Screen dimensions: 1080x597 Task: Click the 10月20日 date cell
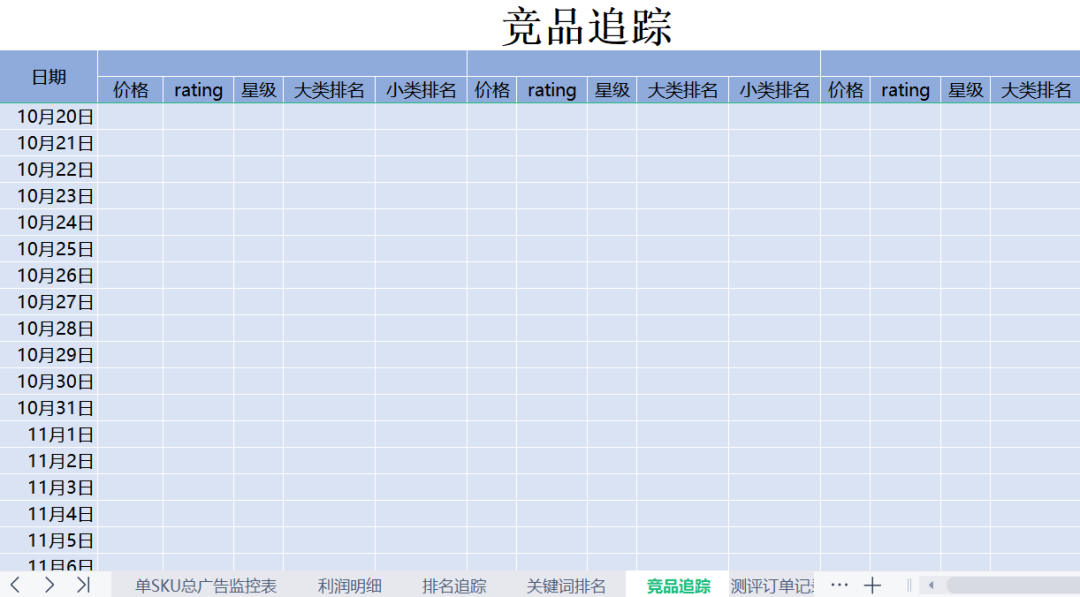tap(55, 116)
